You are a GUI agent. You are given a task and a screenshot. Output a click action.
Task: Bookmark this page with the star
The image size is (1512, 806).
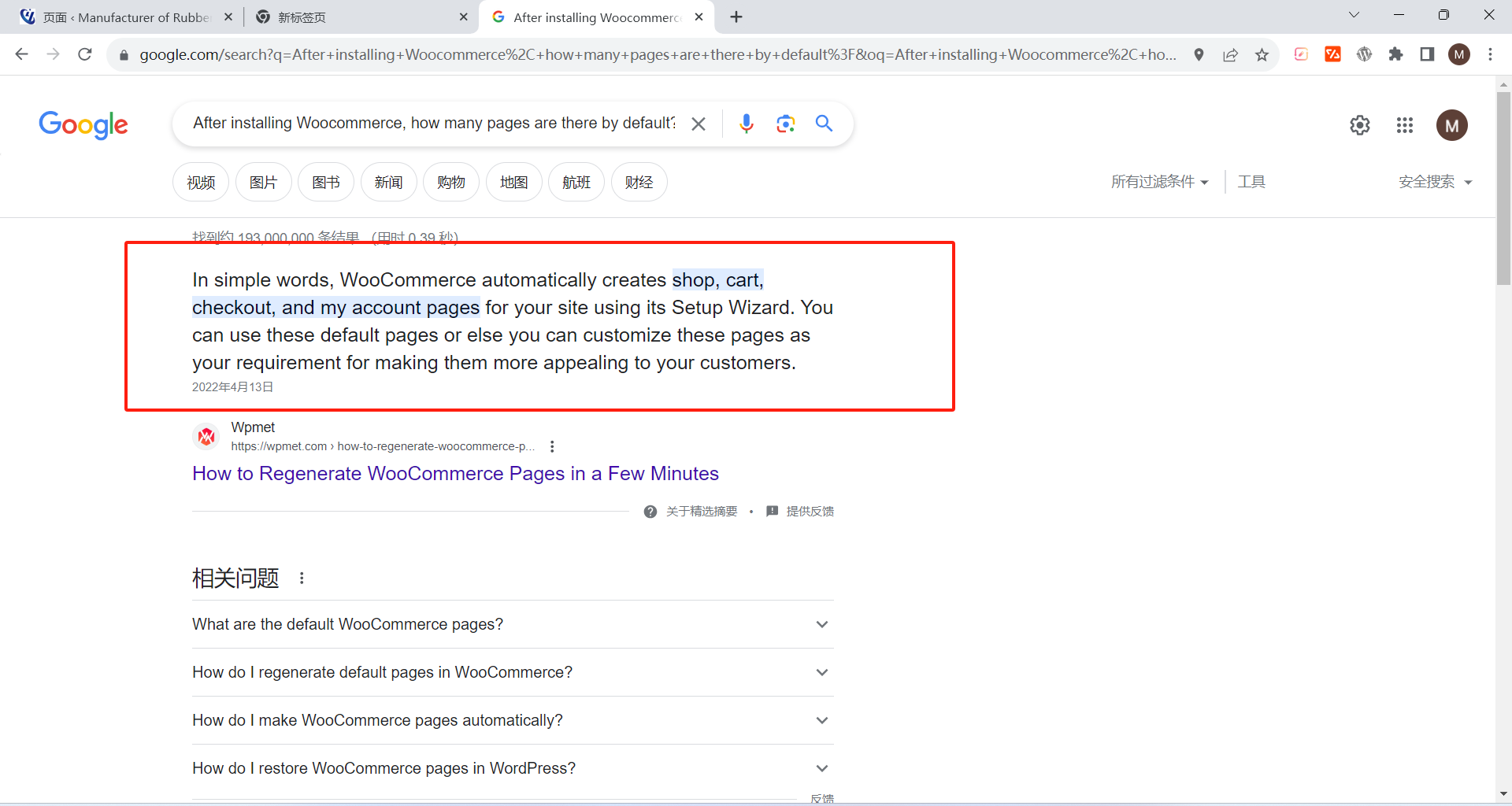pos(1262,54)
